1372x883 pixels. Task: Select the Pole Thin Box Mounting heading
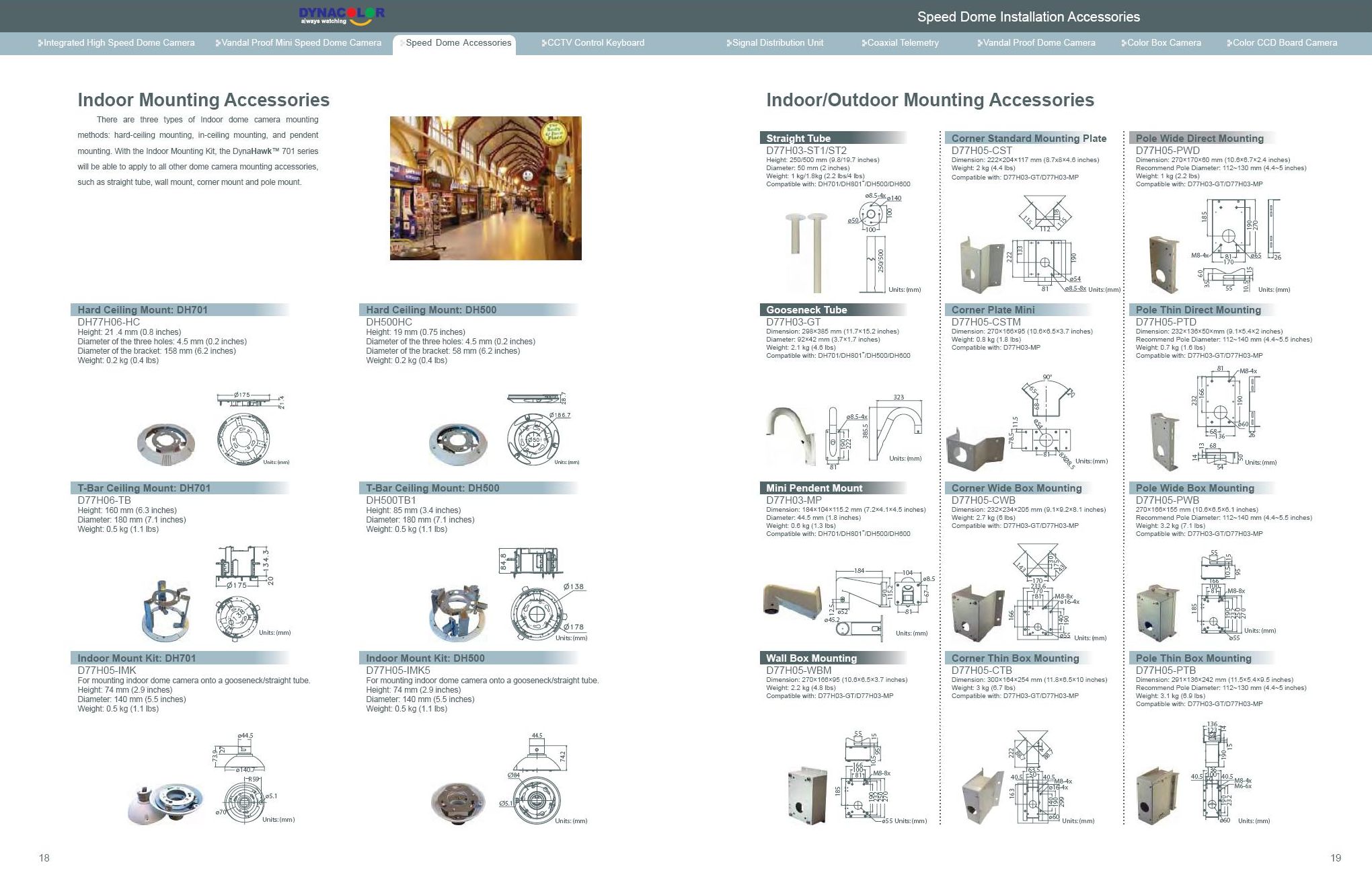[x=1193, y=658]
